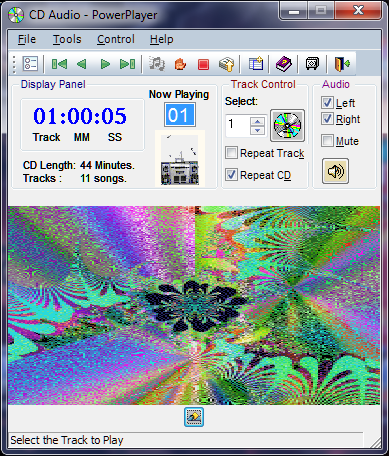The image size is (389, 456).
Task: Skip to the first track button
Action: click(59, 64)
